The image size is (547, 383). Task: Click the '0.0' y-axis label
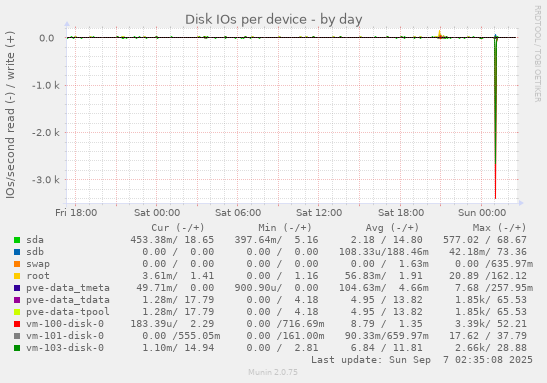tap(46, 38)
